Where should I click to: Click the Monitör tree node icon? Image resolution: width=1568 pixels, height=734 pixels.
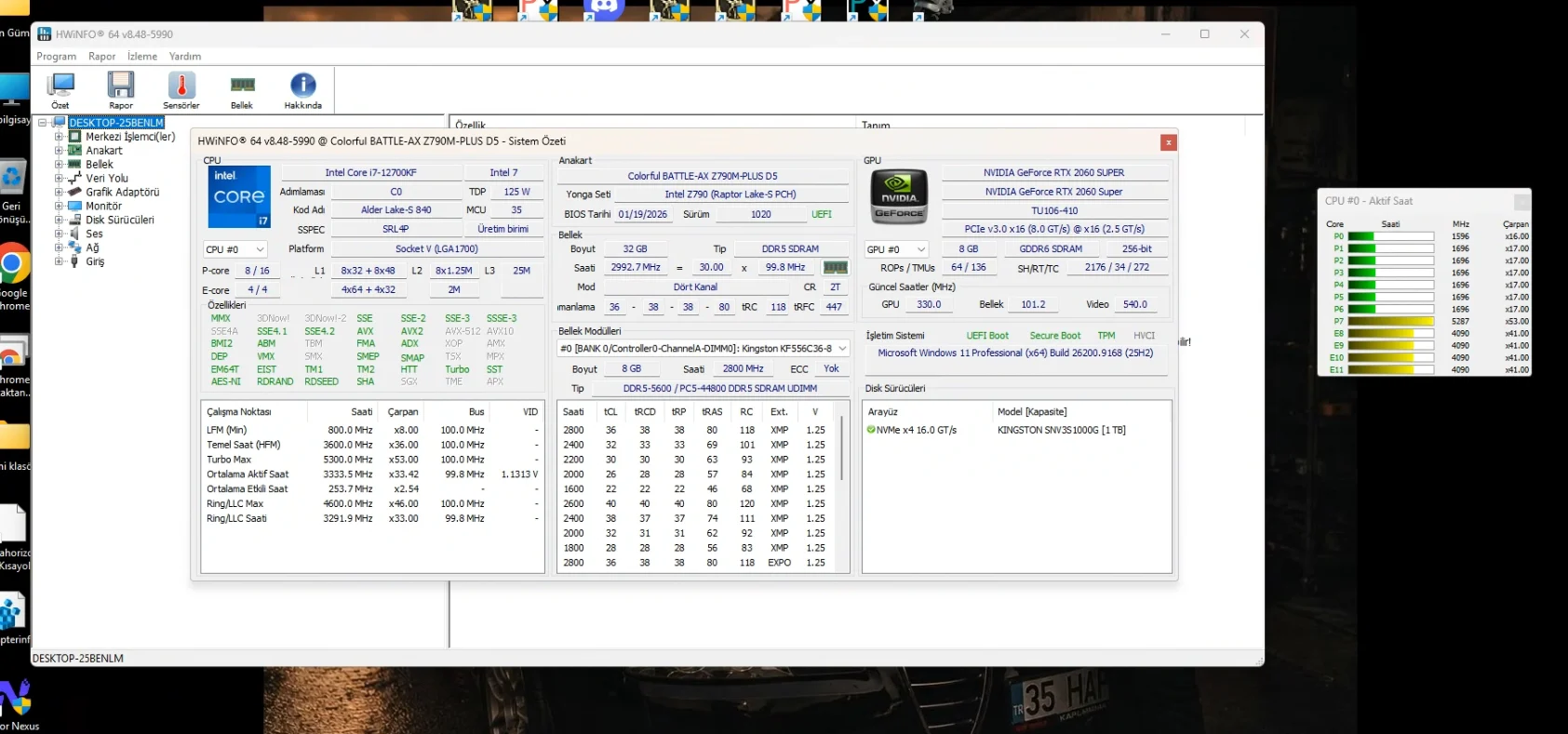[x=74, y=207]
